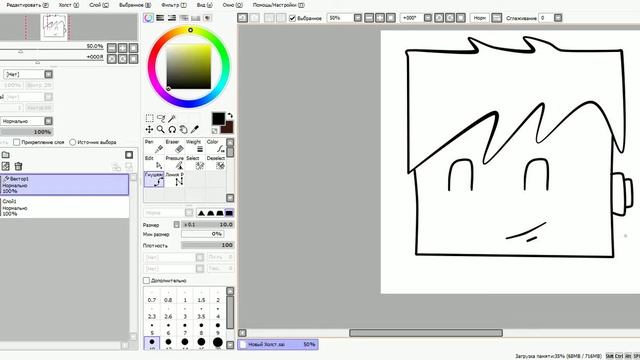The height and width of the screenshot is (360, 640).
Task: Select the Pen vector tool
Action: [x=154, y=147]
